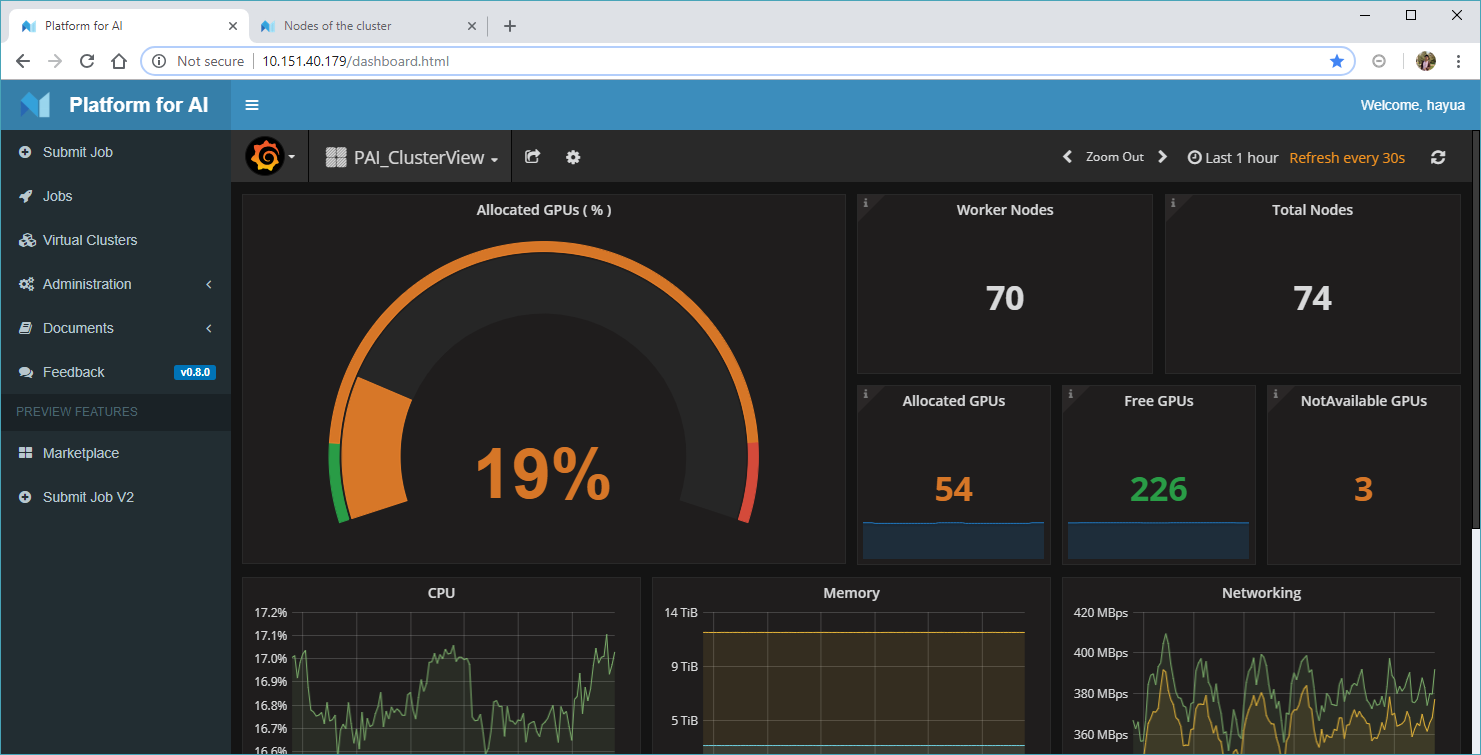Viewport: 1481px width, 755px height.
Task: Shift time range back with left chevron
Action: coord(1067,157)
